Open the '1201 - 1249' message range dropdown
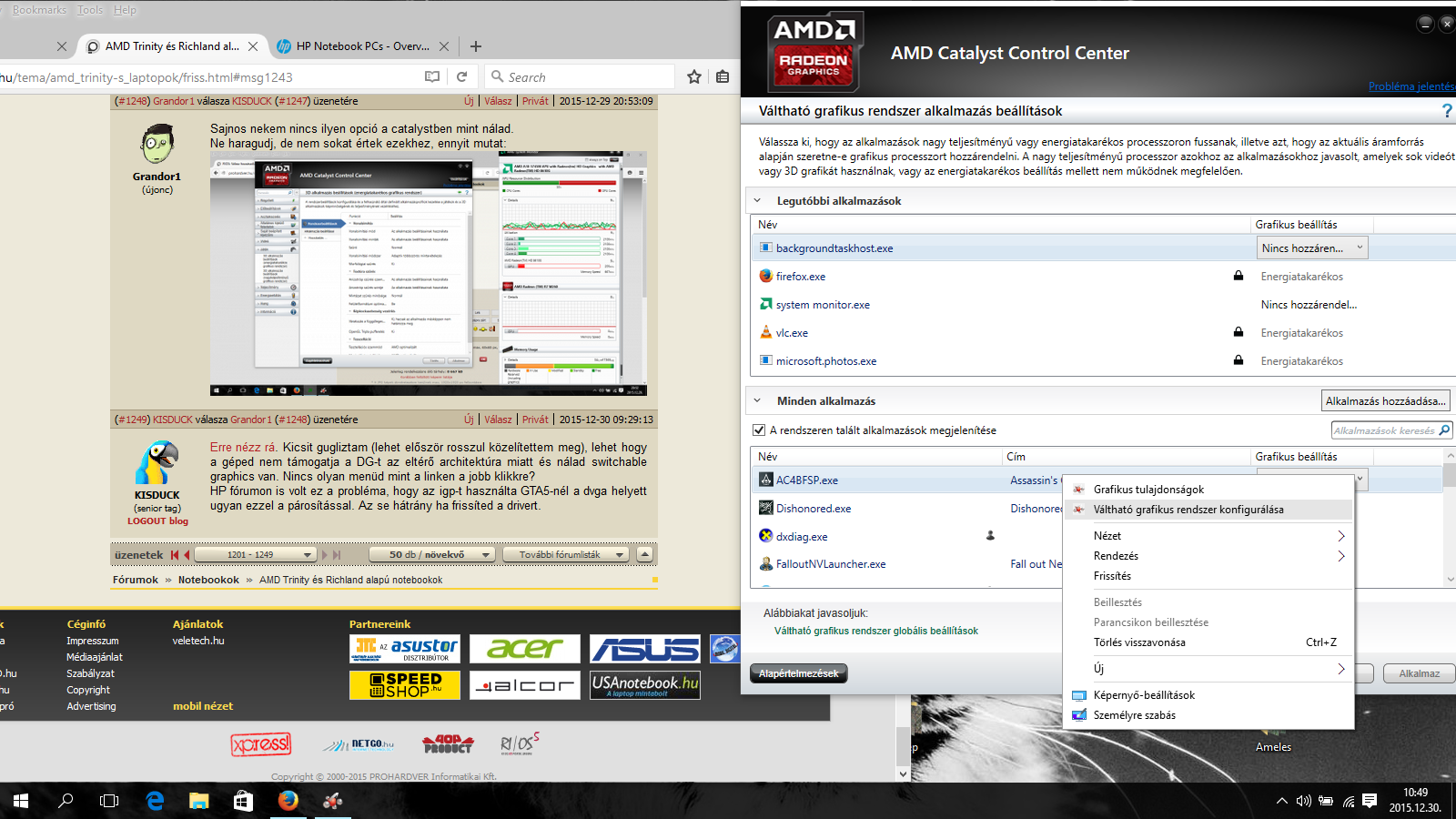The width and height of the screenshot is (1456, 819). click(255, 554)
